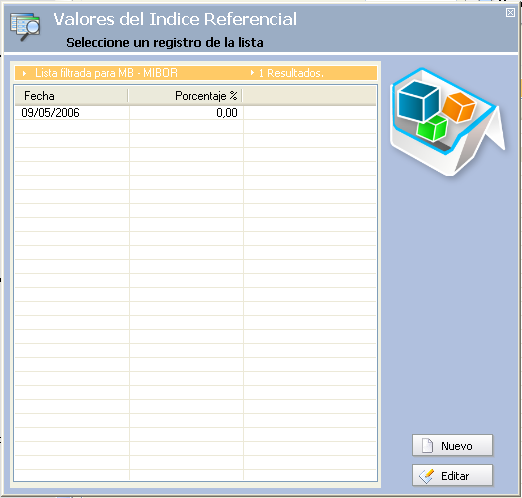Click the green cube in the graphic
The width and height of the screenshot is (522, 498).
pos(432,128)
